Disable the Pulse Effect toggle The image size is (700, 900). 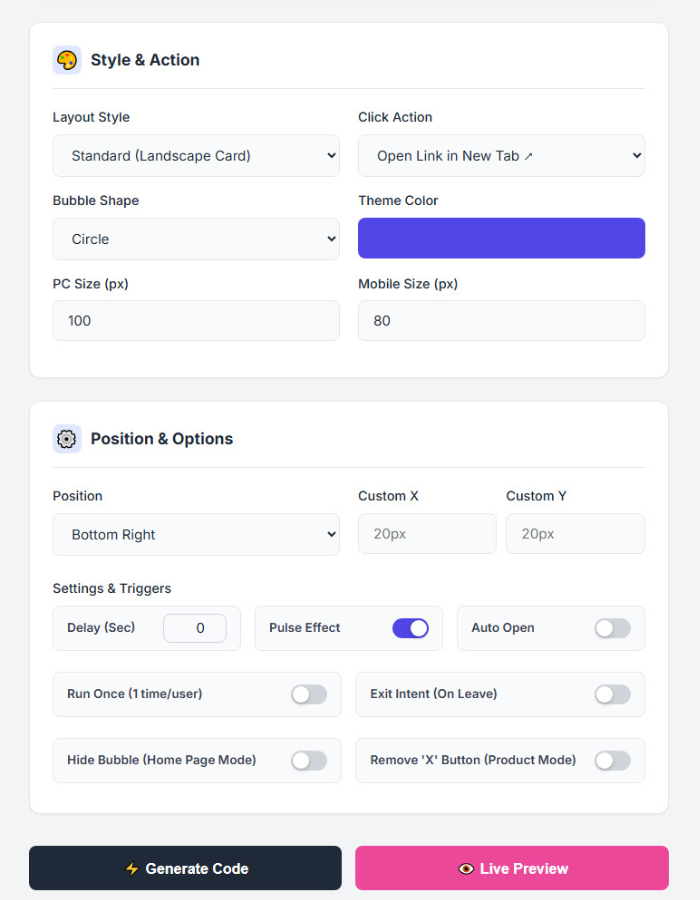[410, 628]
